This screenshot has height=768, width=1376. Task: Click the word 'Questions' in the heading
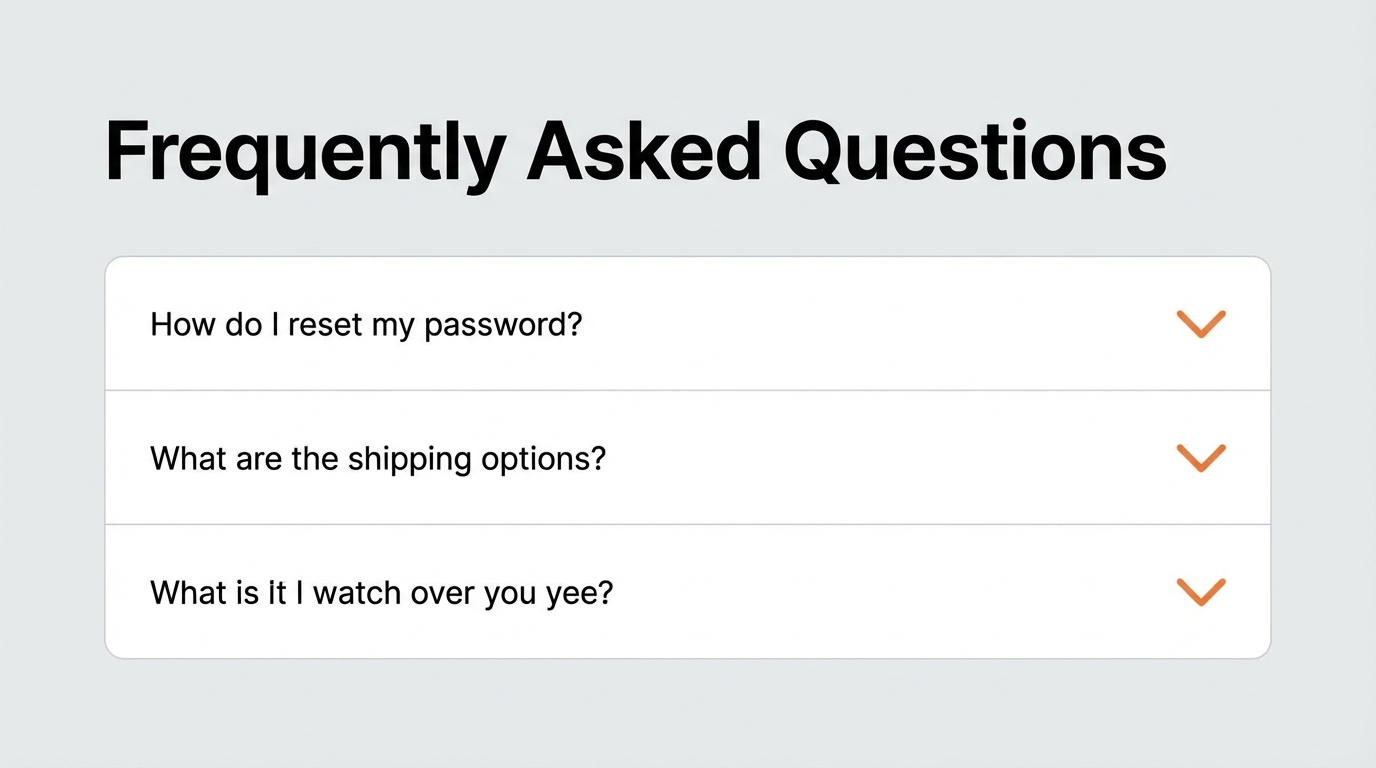975,153
